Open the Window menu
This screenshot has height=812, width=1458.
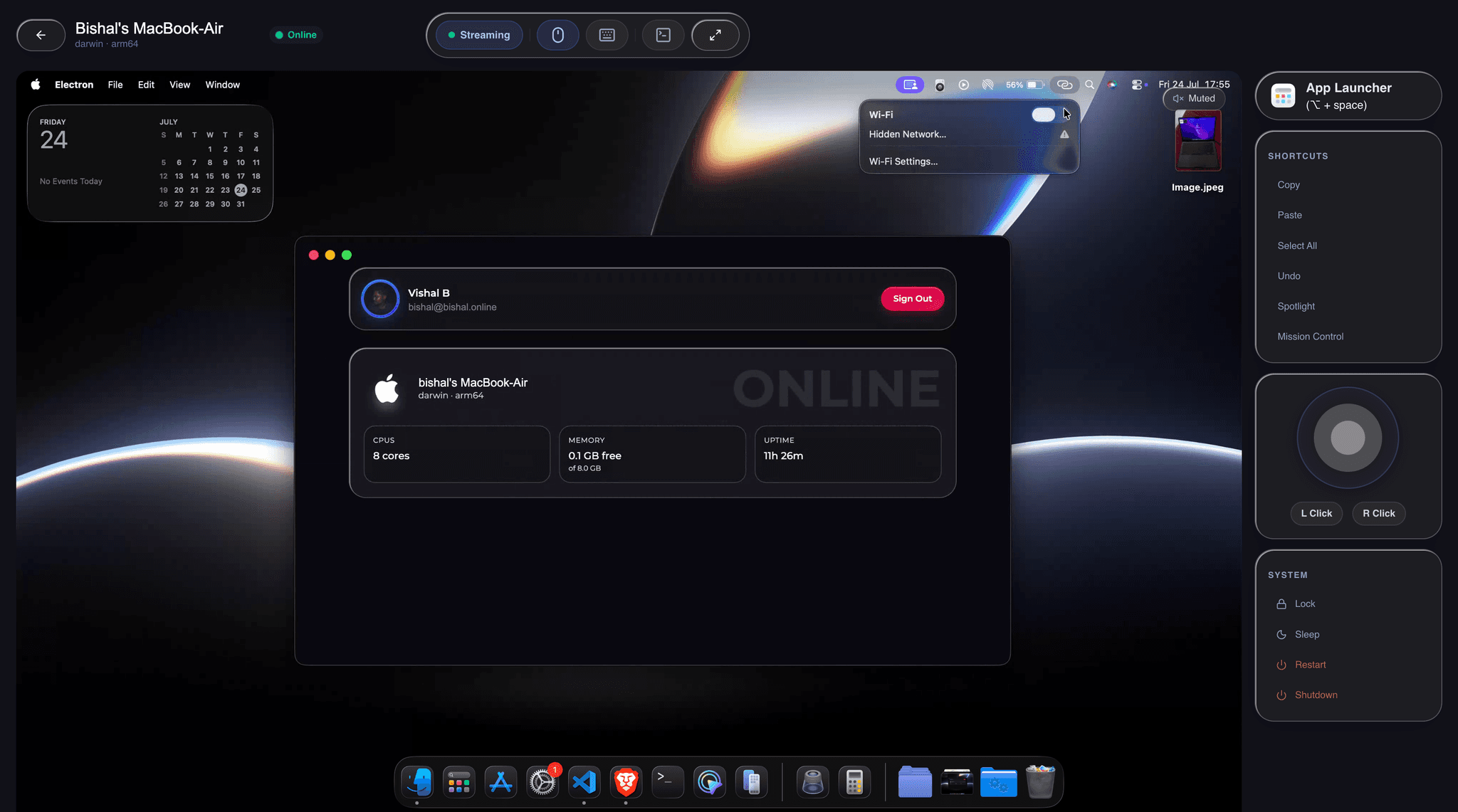pyautogui.click(x=223, y=85)
